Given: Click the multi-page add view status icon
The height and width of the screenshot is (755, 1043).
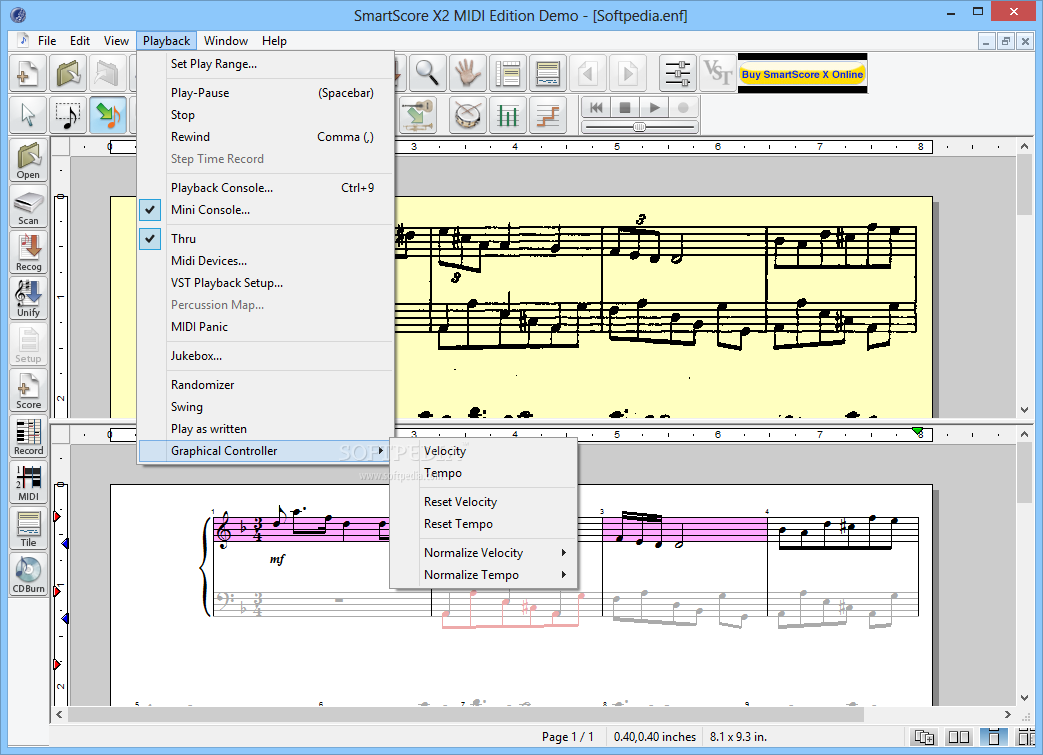Looking at the screenshot, I should 925,736.
